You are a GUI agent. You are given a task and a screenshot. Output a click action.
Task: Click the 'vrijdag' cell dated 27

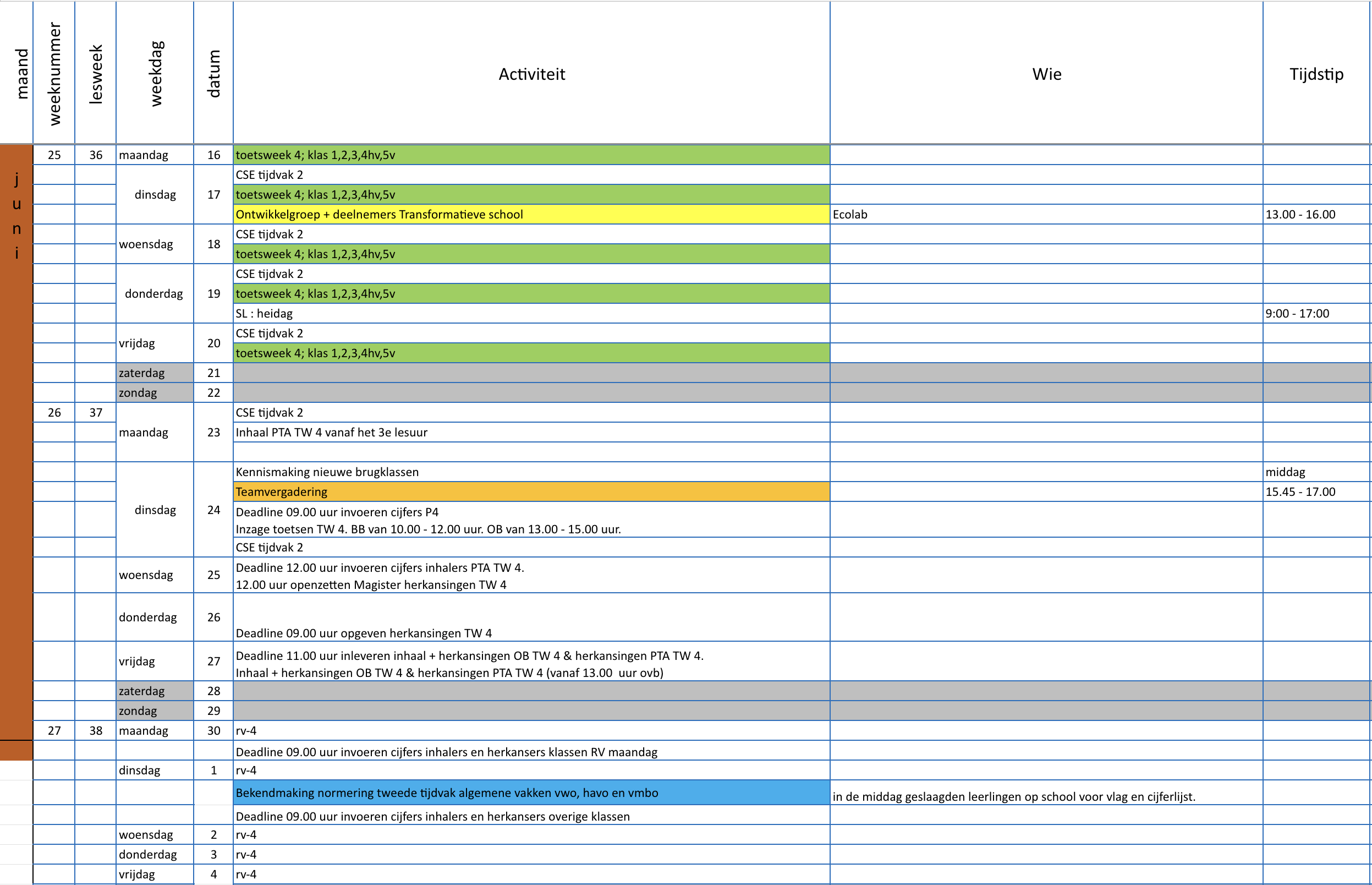point(155,662)
